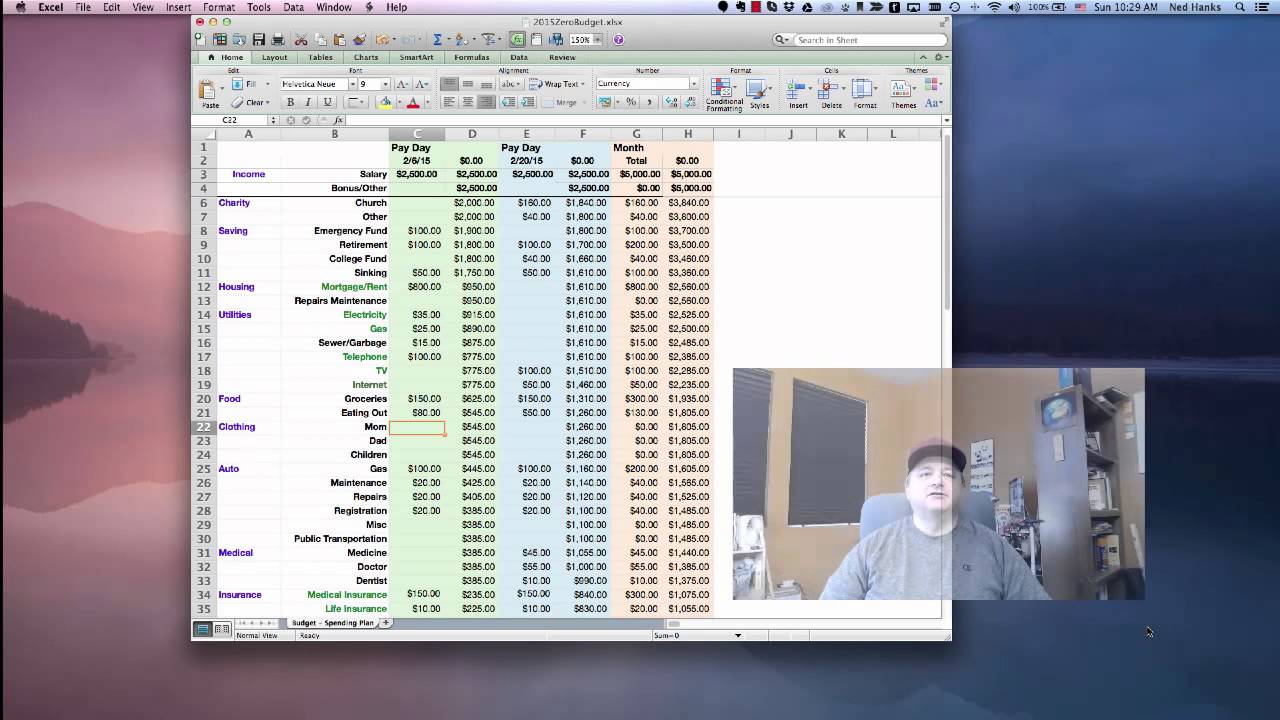Image resolution: width=1280 pixels, height=720 pixels.
Task: Decrease font size with the smaller A icon
Action: pos(422,85)
